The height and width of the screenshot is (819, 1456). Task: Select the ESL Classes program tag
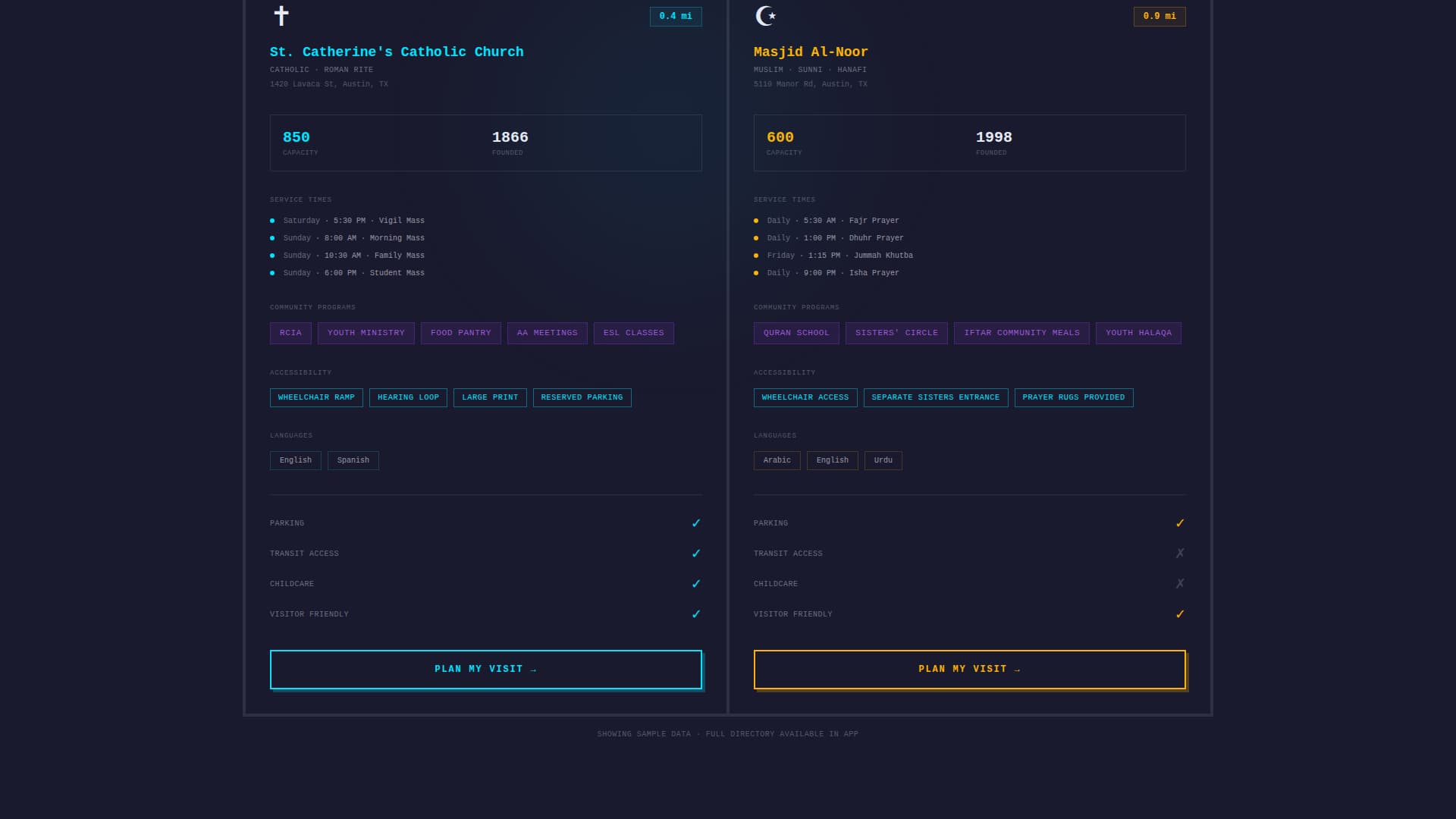click(634, 333)
